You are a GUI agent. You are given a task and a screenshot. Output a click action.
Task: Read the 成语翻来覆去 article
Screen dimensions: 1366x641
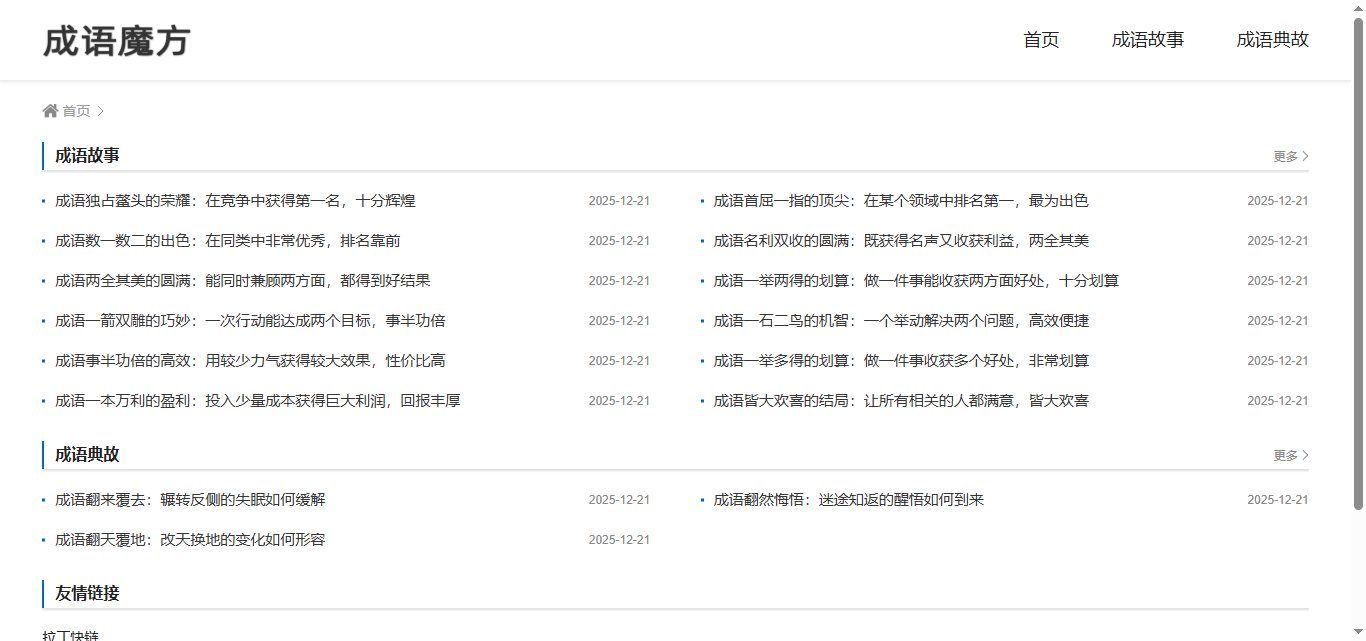click(190, 500)
